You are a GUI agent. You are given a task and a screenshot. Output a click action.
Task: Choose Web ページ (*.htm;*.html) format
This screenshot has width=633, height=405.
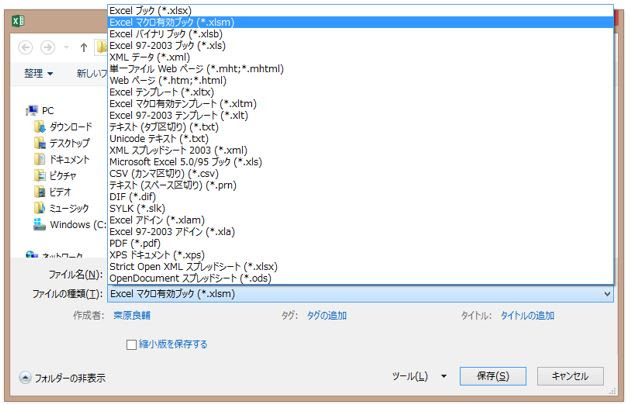click(x=361, y=80)
